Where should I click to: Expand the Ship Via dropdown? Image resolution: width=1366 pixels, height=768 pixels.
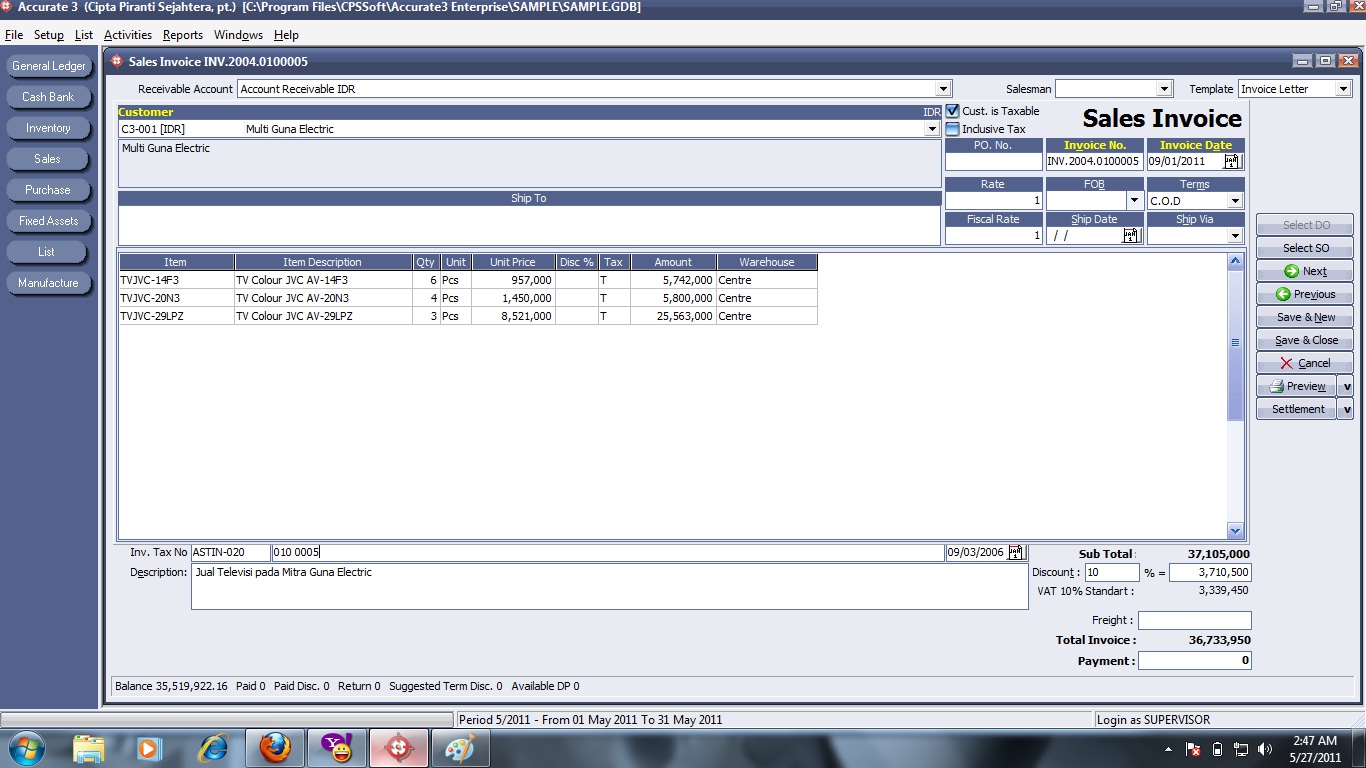(1235, 236)
